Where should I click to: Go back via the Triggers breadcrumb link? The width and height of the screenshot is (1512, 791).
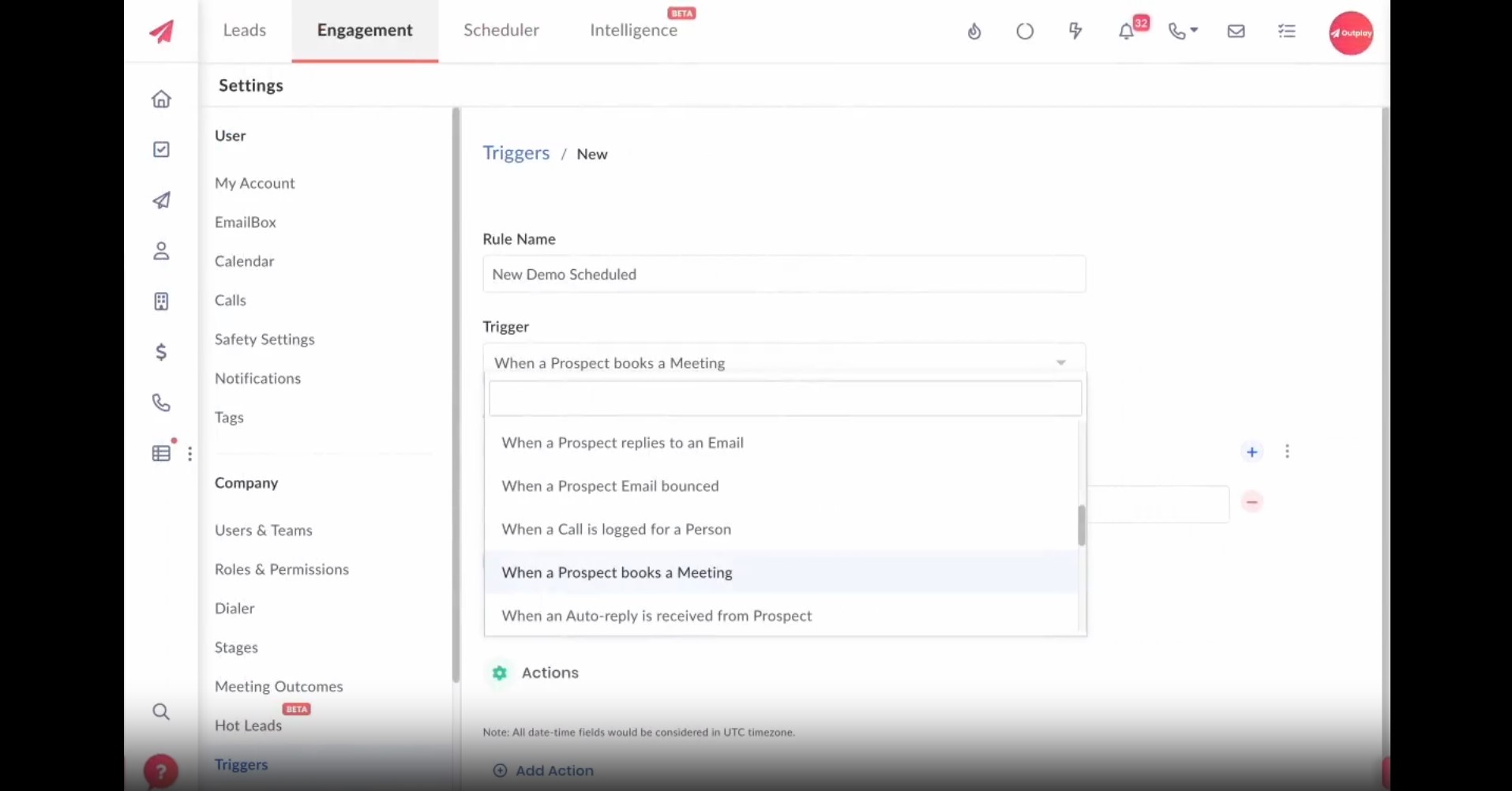point(516,153)
